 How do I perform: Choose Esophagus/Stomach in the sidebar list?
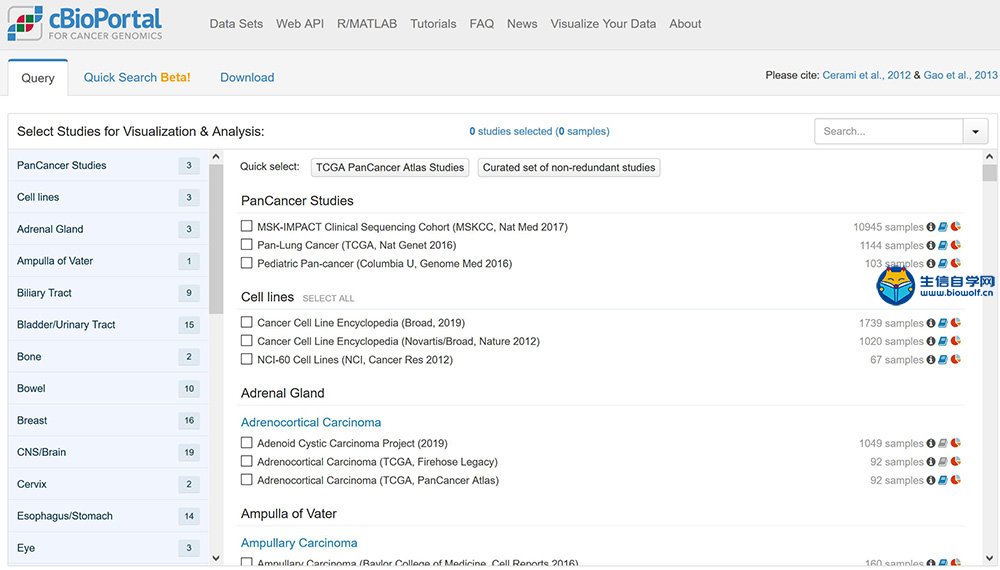tap(108, 516)
